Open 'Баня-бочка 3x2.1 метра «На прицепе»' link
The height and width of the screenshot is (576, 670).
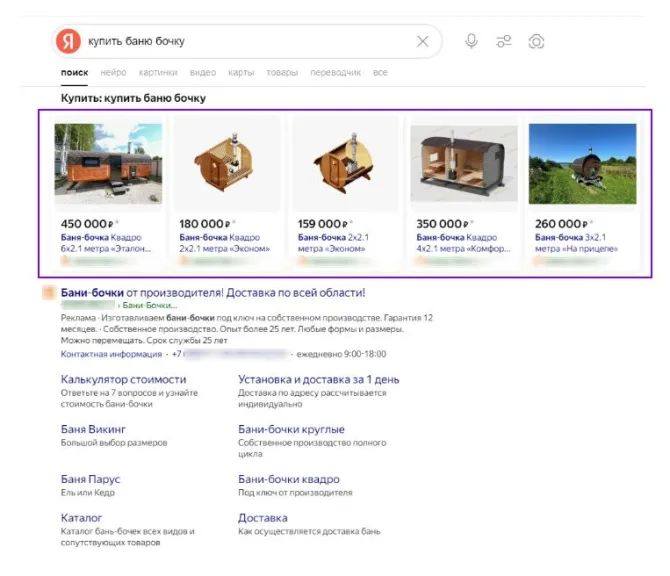tap(576, 243)
